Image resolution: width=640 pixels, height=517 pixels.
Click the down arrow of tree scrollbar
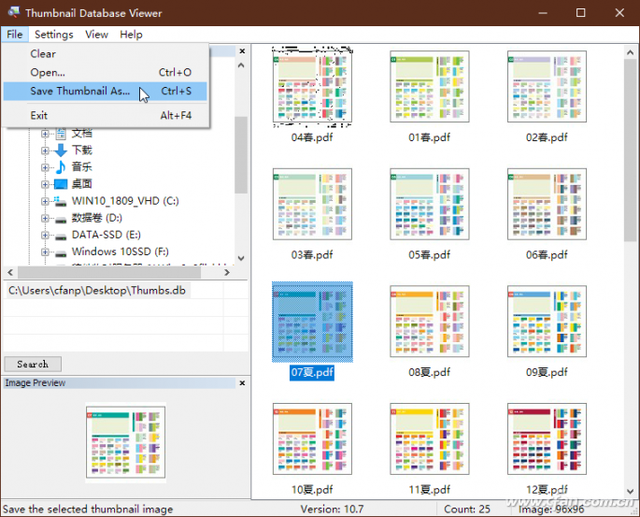coord(241,258)
